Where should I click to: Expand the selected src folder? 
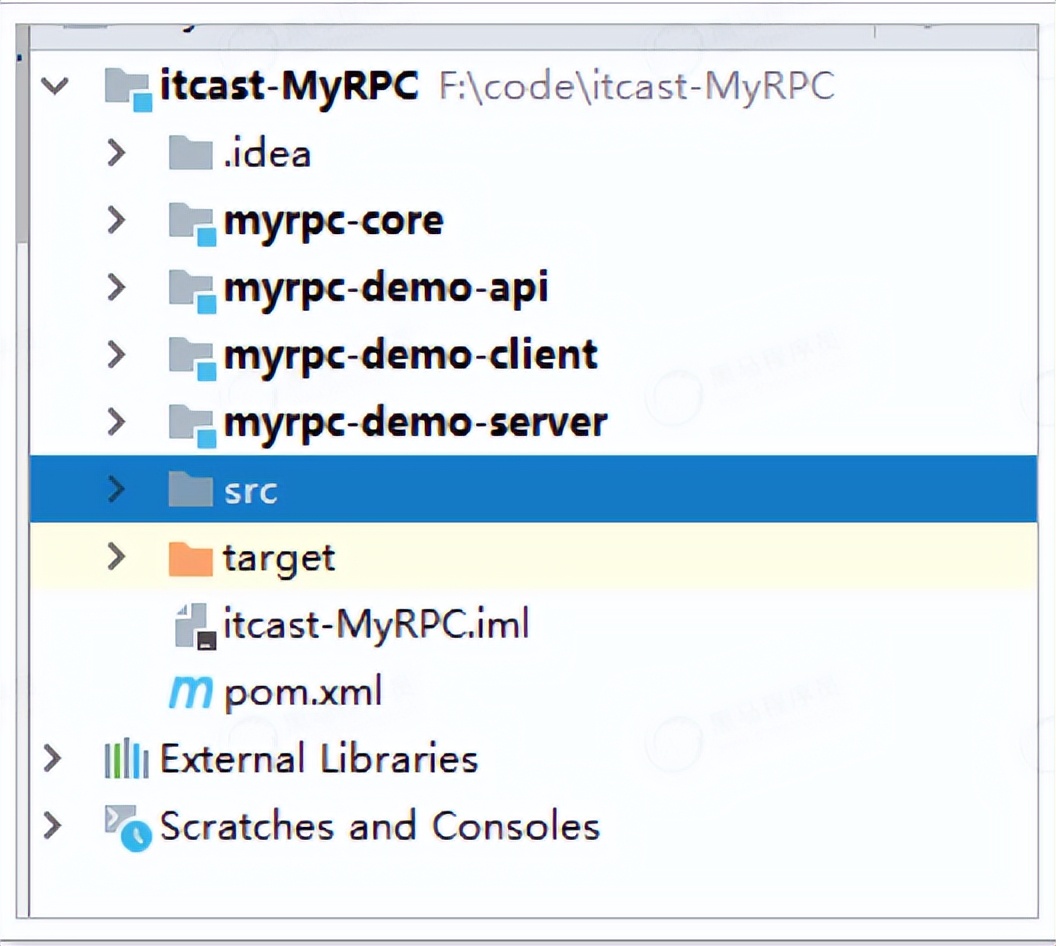point(117,489)
